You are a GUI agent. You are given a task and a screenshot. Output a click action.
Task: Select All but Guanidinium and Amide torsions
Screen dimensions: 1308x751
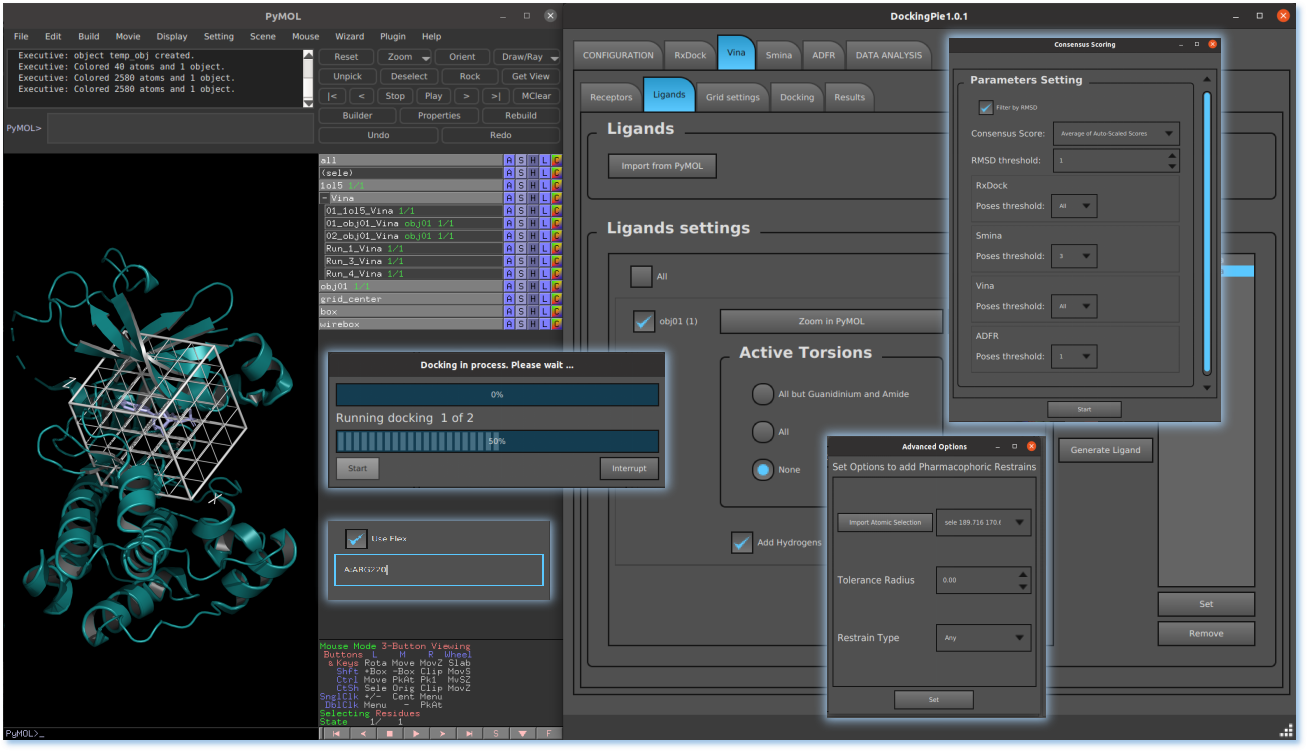(x=763, y=394)
